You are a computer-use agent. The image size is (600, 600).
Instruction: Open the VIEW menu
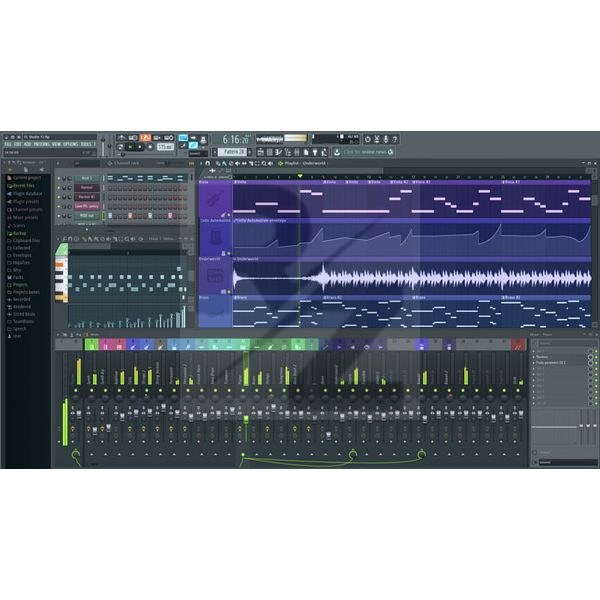pyautogui.click(x=56, y=144)
